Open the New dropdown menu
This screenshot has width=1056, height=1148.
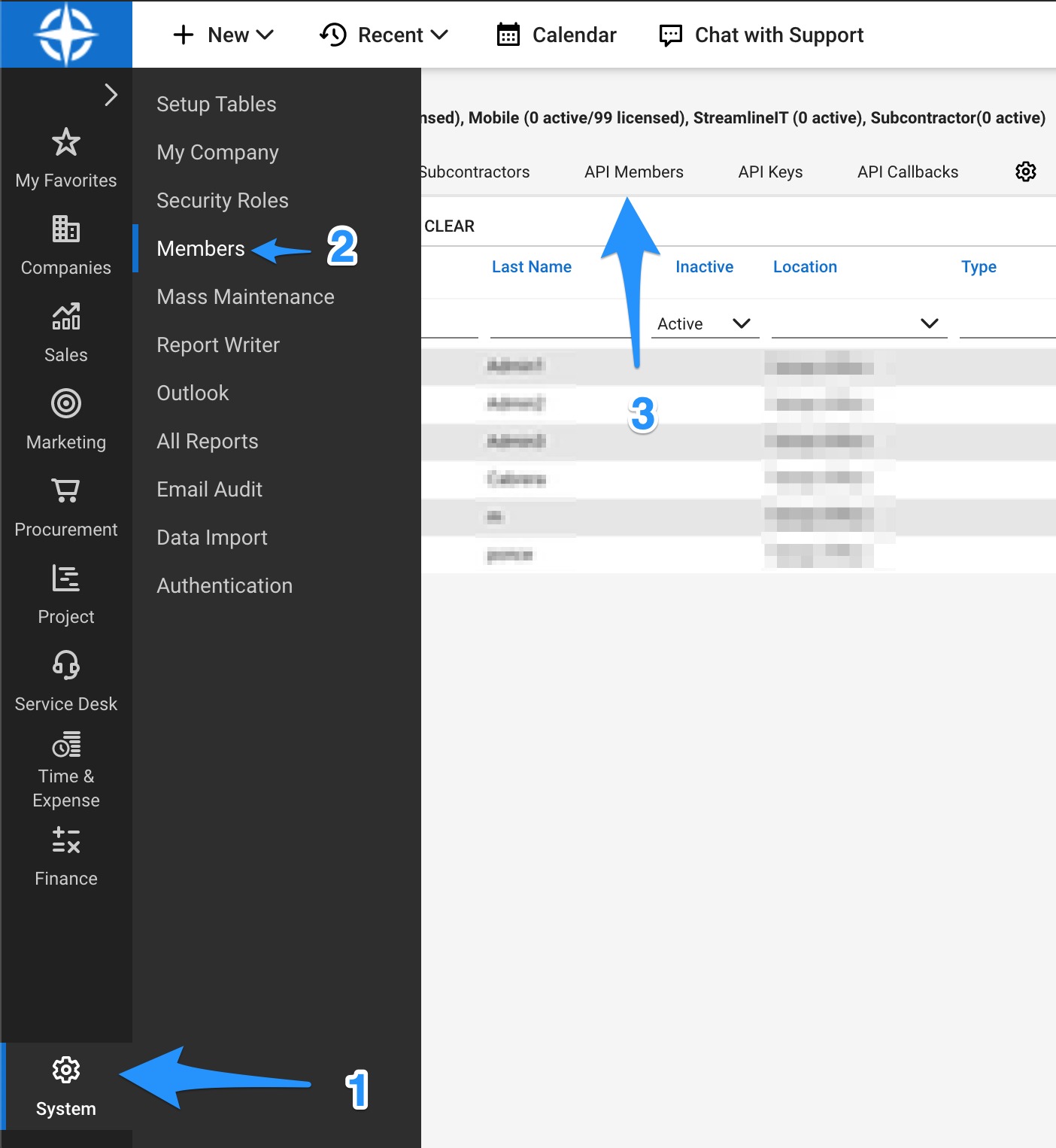(x=223, y=35)
